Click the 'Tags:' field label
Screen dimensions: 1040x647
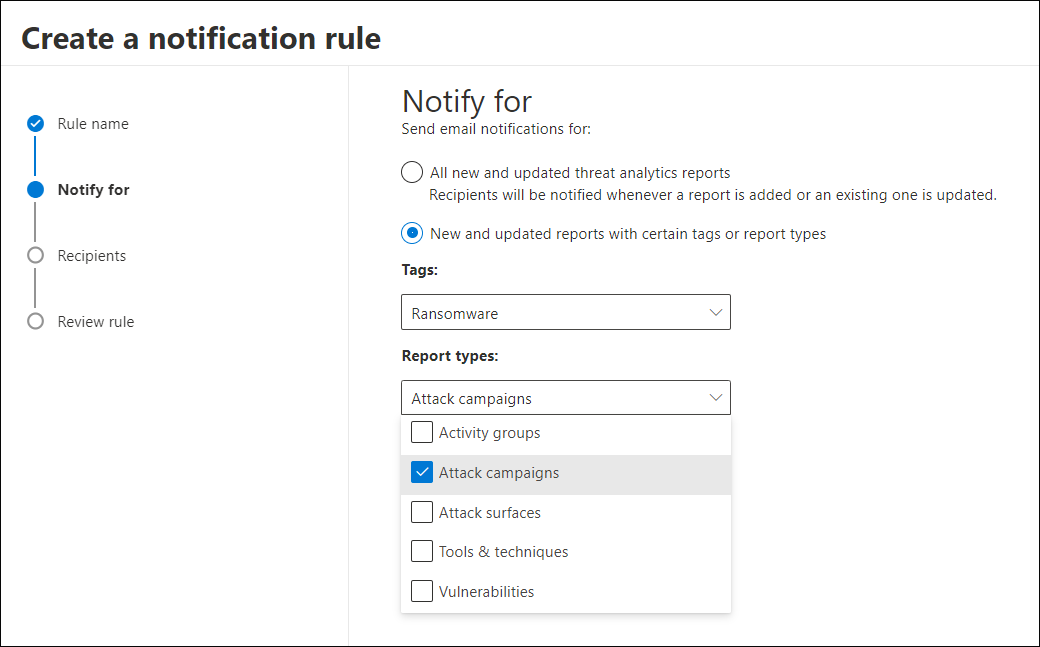tap(420, 270)
